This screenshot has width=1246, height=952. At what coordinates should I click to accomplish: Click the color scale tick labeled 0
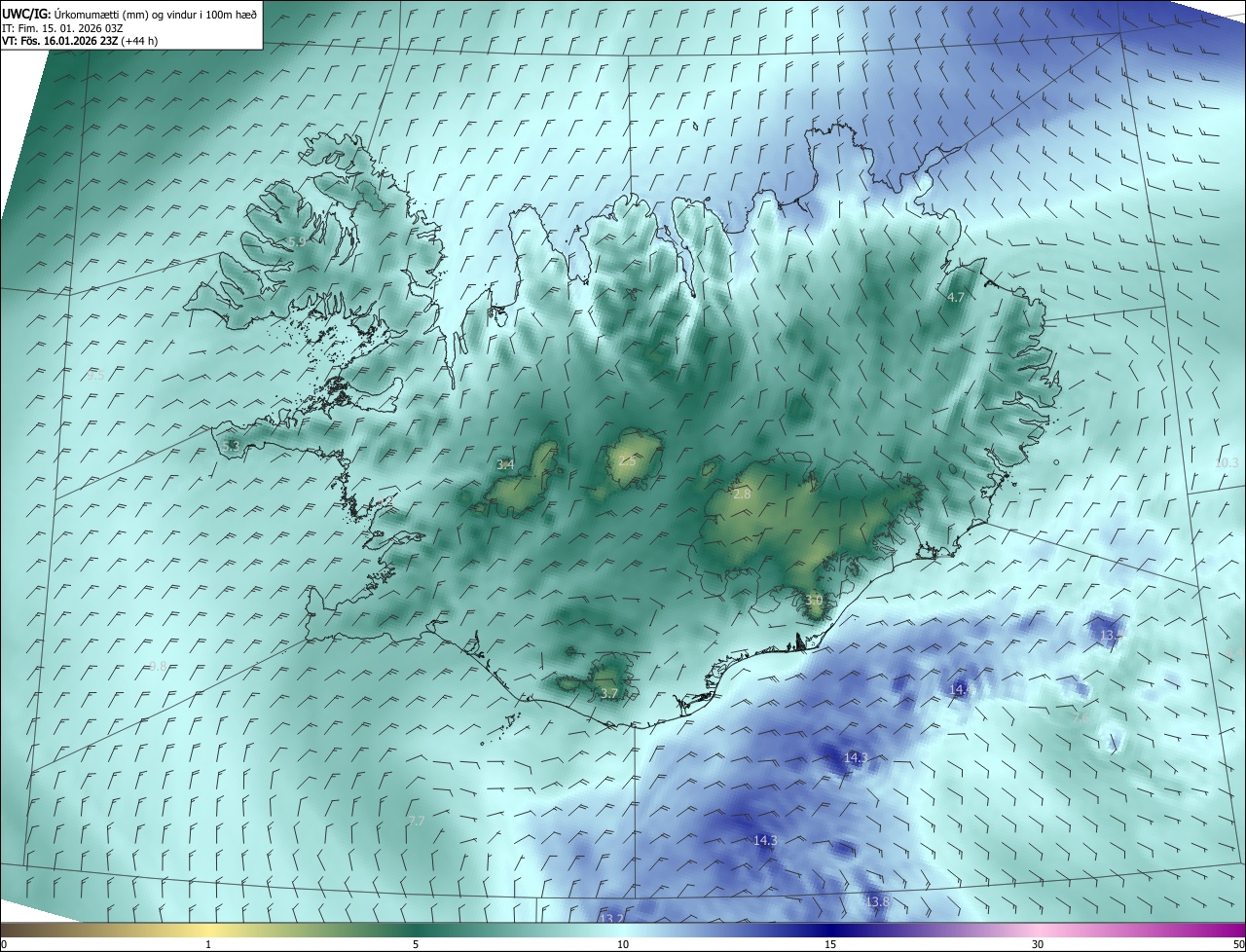pos(4,945)
